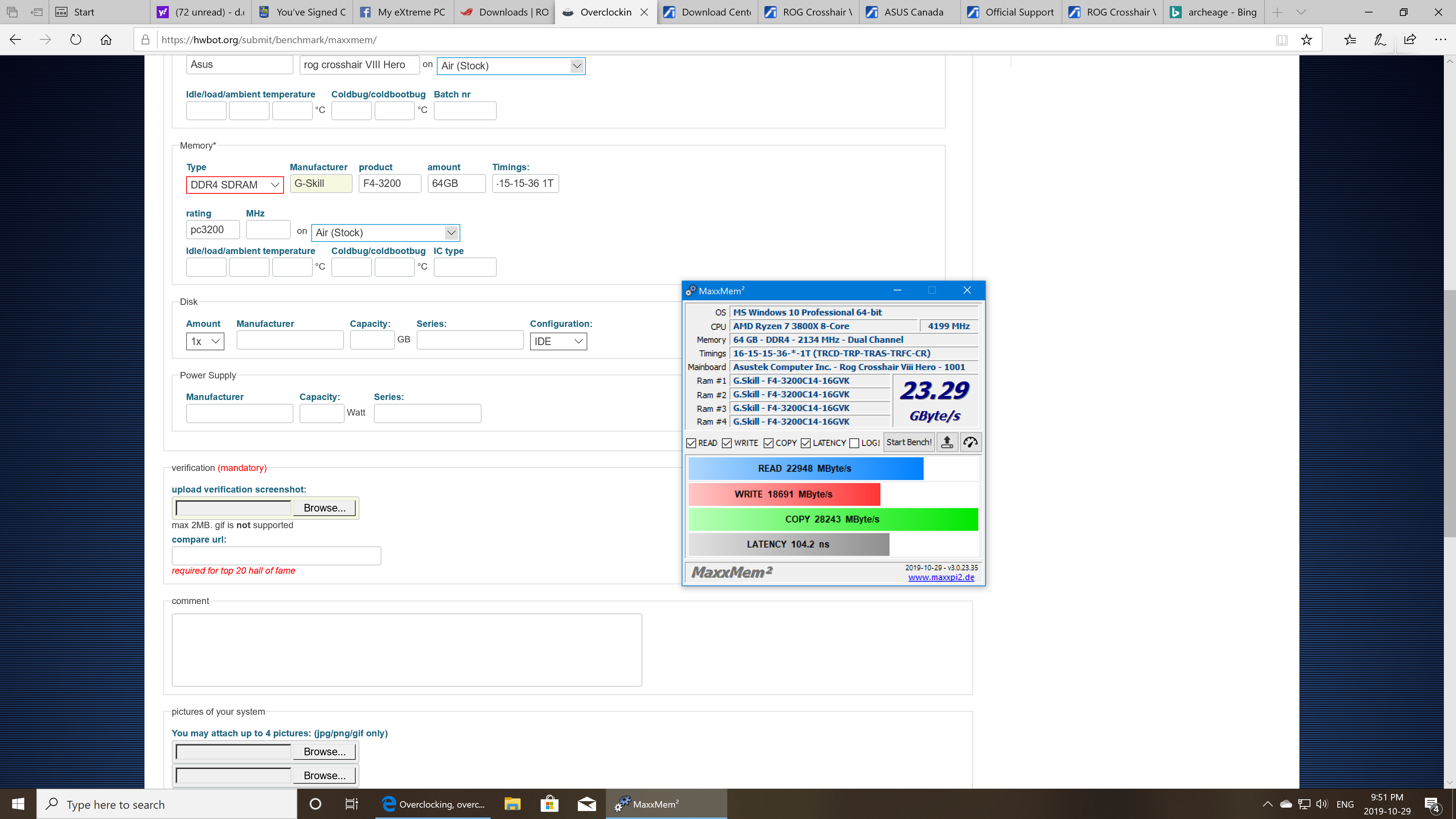Switch to (72 unread) mail tab

pos(201,12)
